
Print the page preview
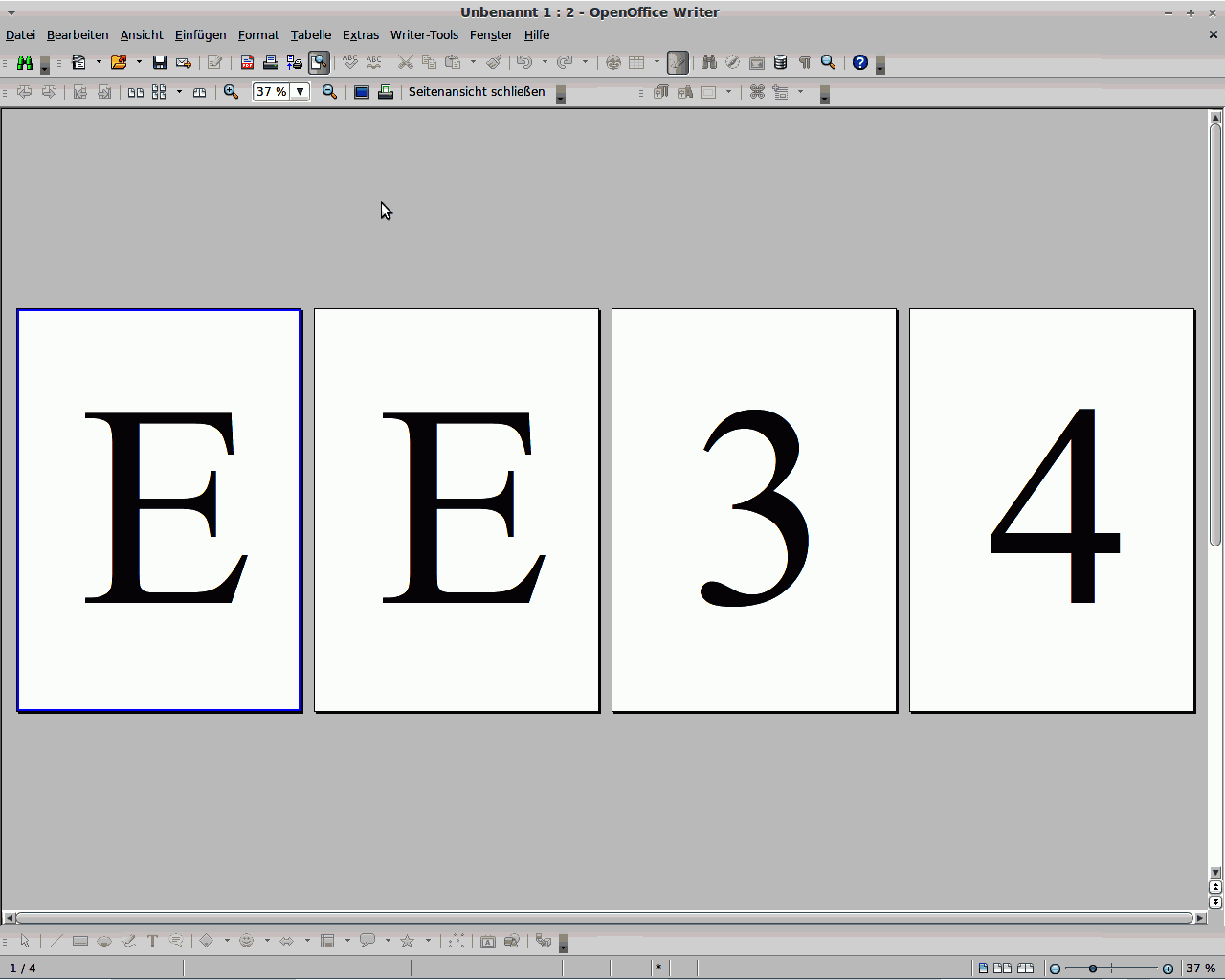tap(386, 92)
